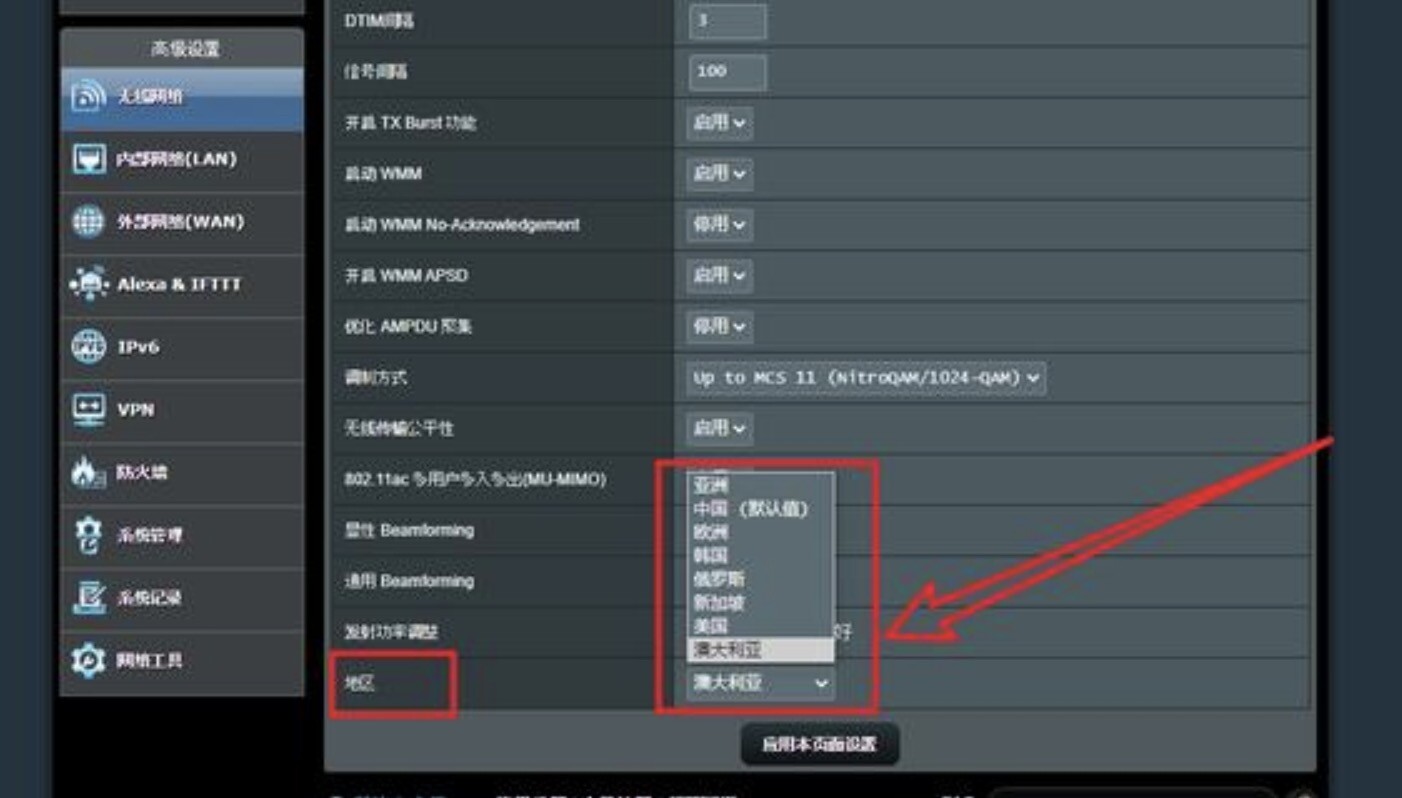
Task: Open the 开启 TX Burst 功能 dropdown
Action: pyautogui.click(x=718, y=123)
